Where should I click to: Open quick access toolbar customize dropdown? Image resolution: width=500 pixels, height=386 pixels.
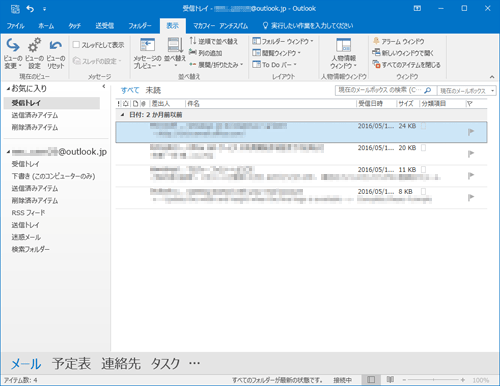[x=44, y=9]
